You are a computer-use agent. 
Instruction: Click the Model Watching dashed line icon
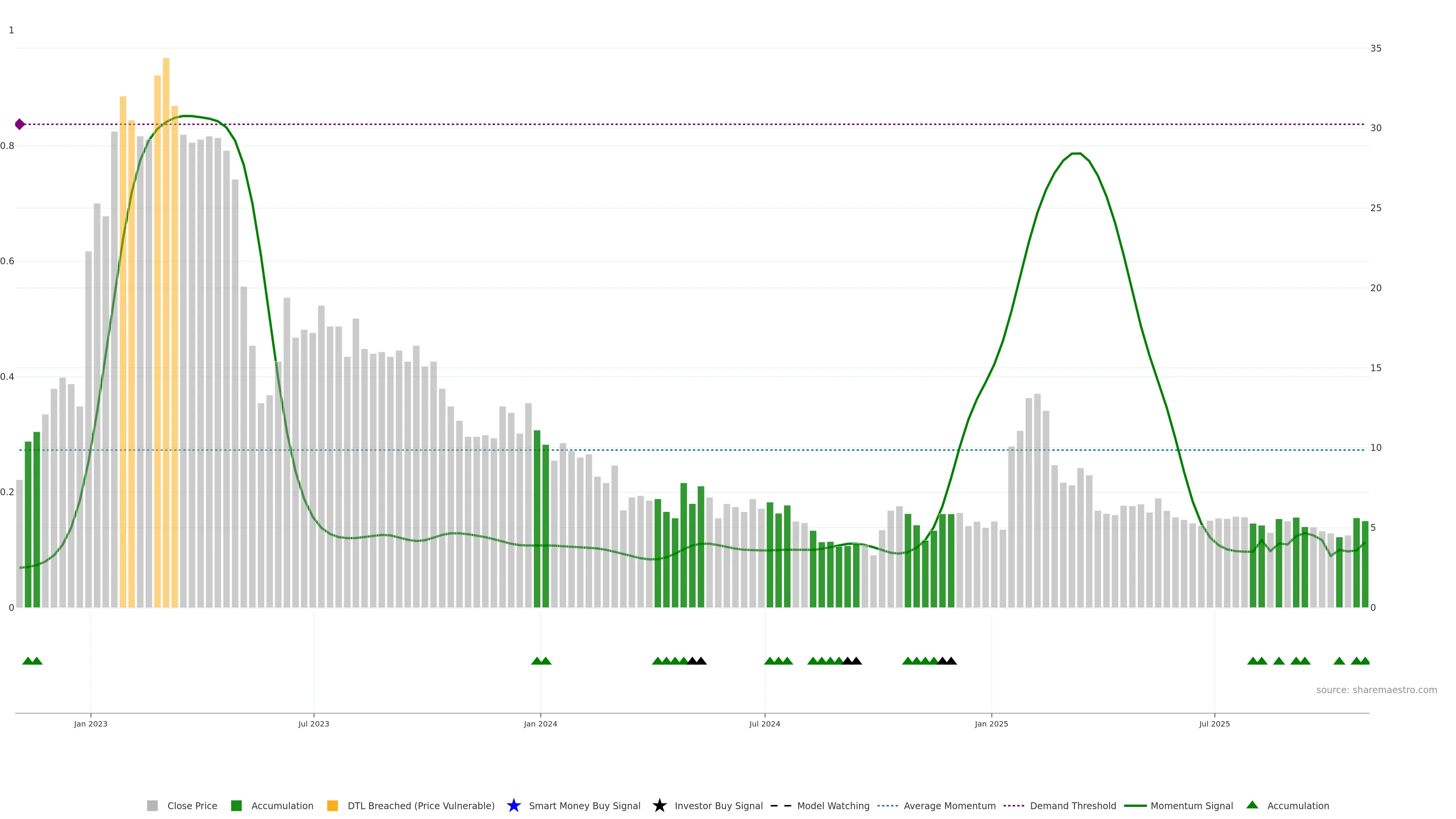pos(781,805)
